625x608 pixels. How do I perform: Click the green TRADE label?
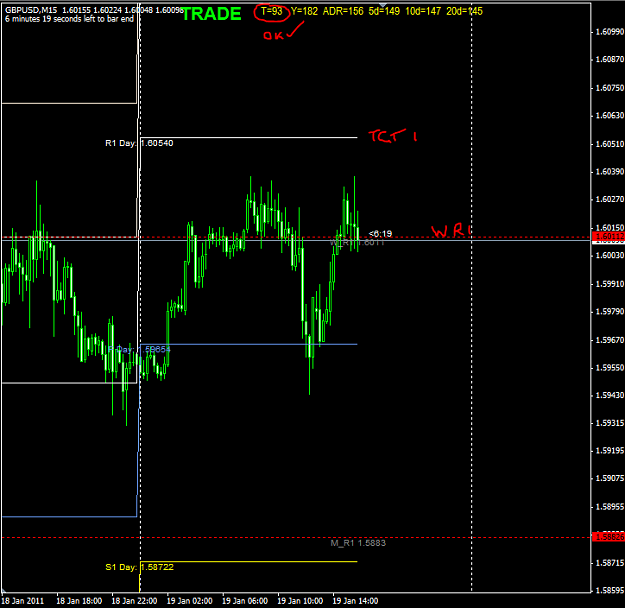[x=212, y=14]
